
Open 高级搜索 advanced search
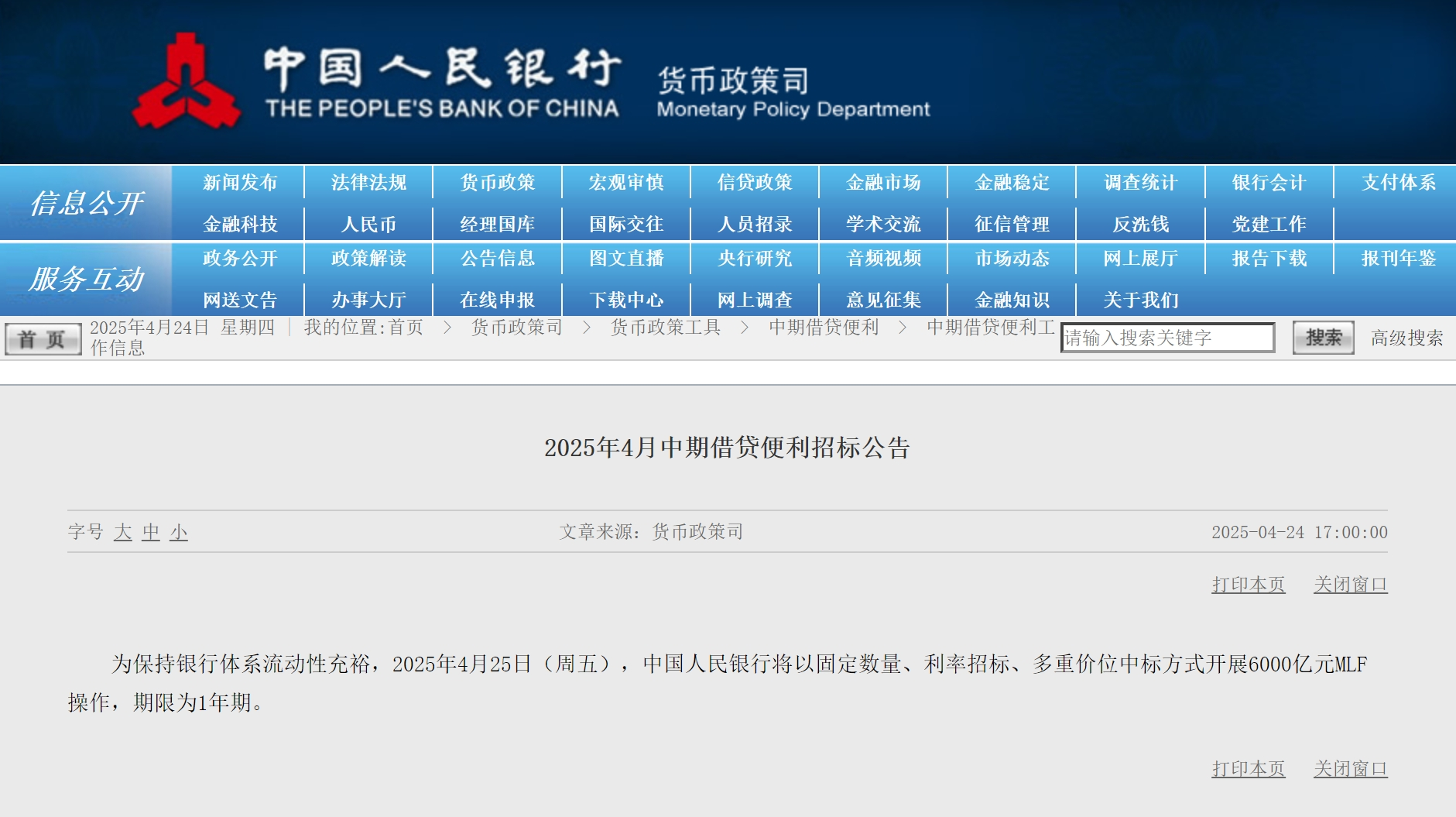1406,338
